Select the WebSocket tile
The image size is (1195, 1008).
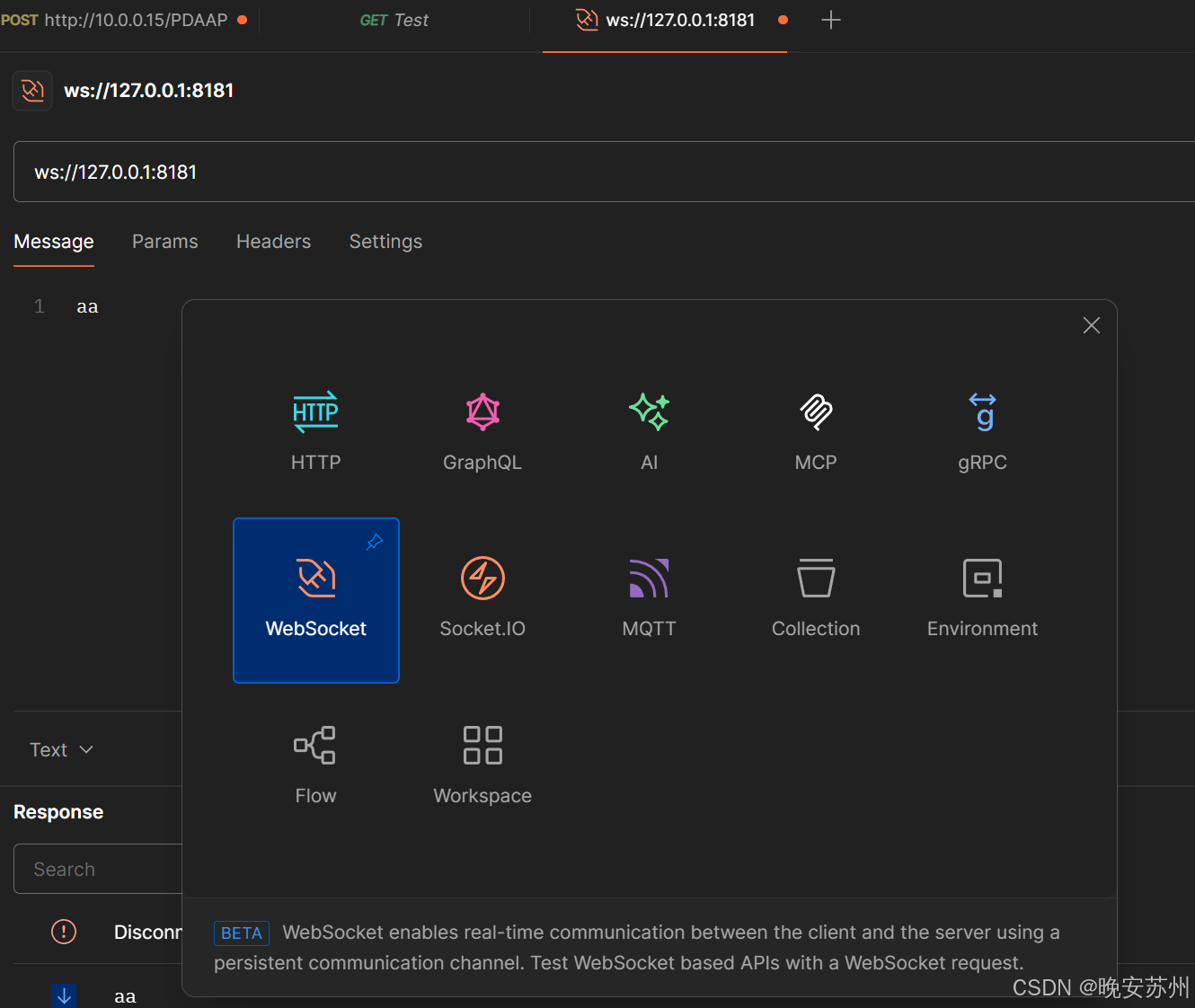click(x=316, y=600)
